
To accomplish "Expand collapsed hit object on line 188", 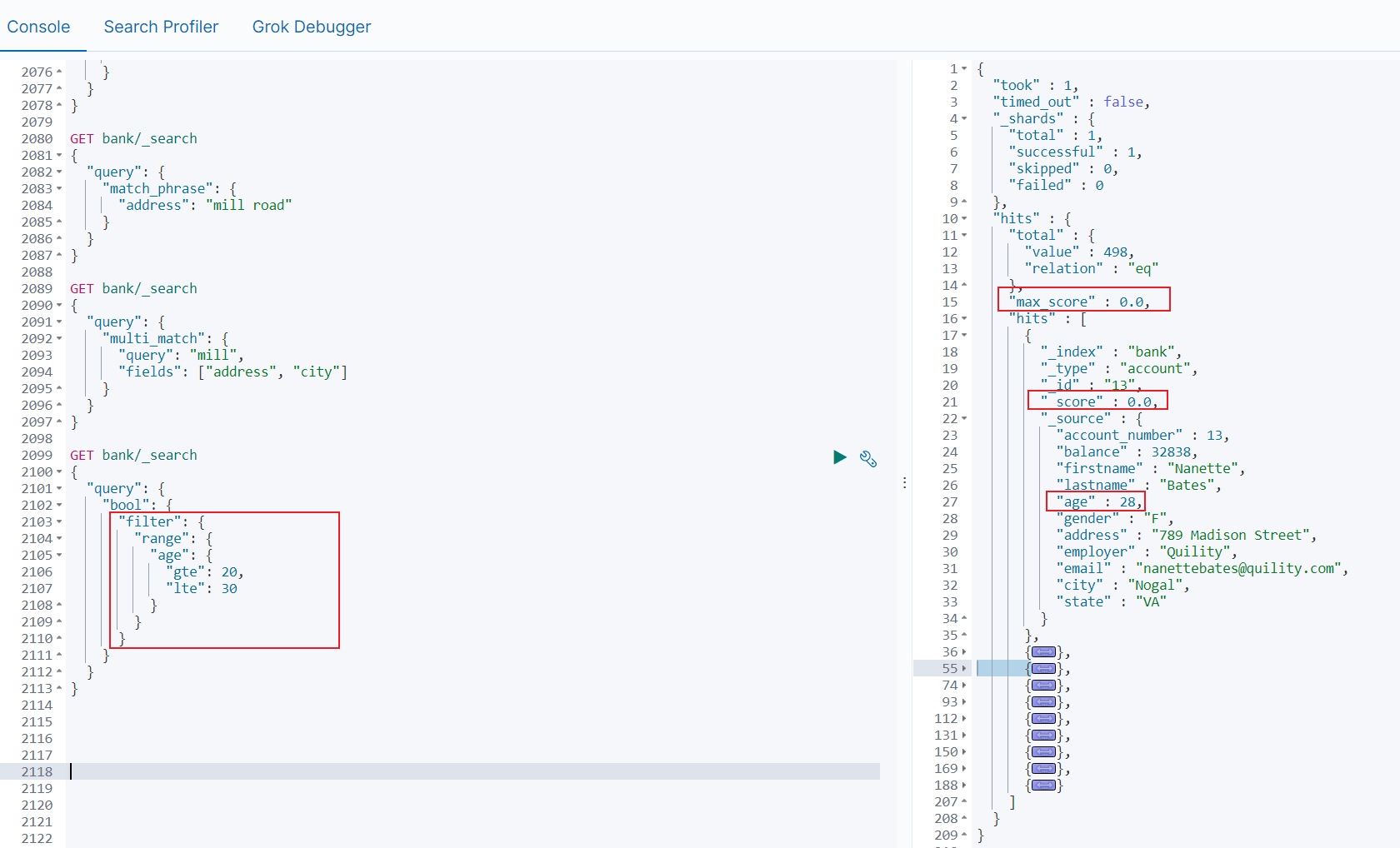I will pos(1043,786).
